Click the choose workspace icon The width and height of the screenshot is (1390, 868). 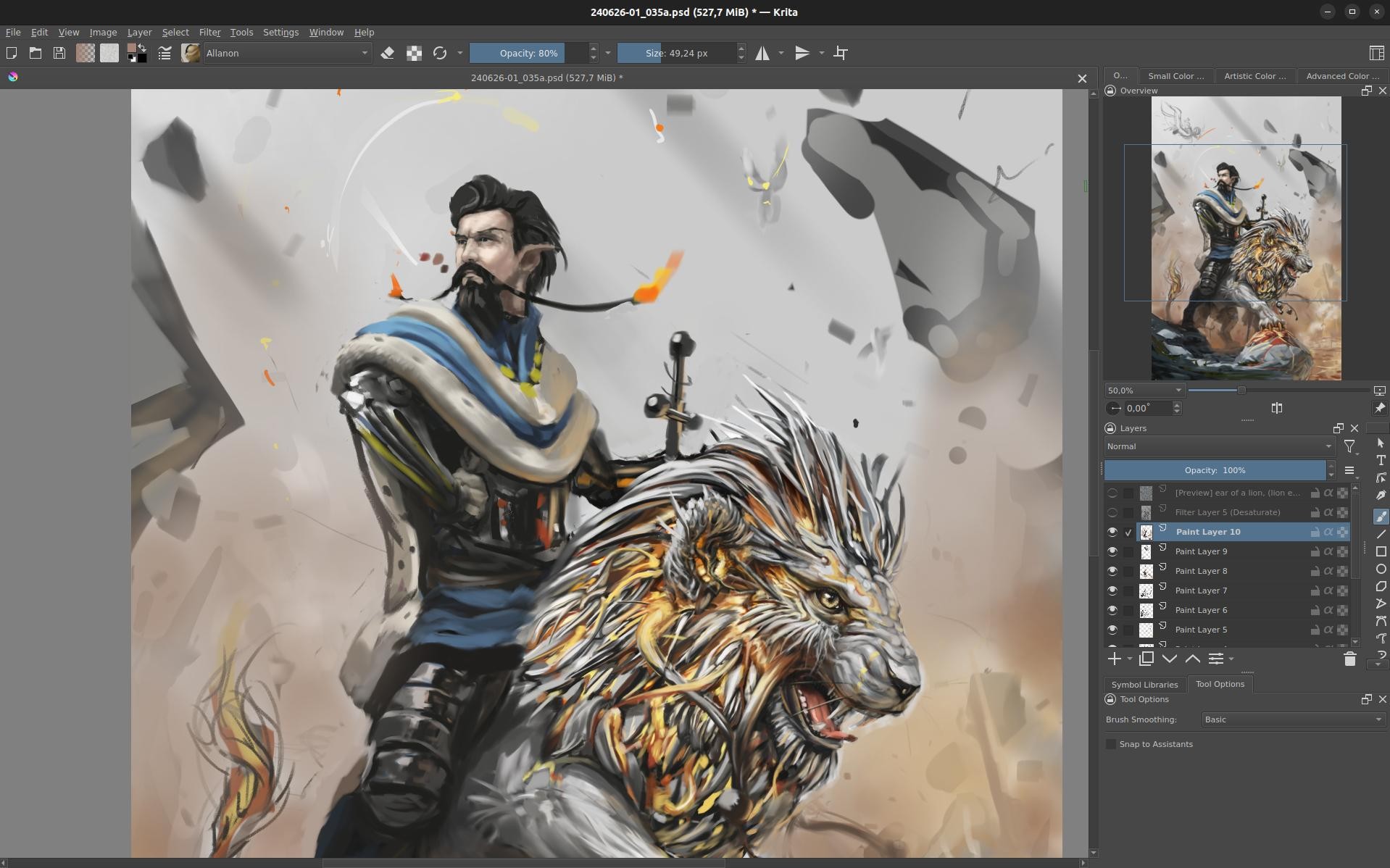click(x=1376, y=53)
